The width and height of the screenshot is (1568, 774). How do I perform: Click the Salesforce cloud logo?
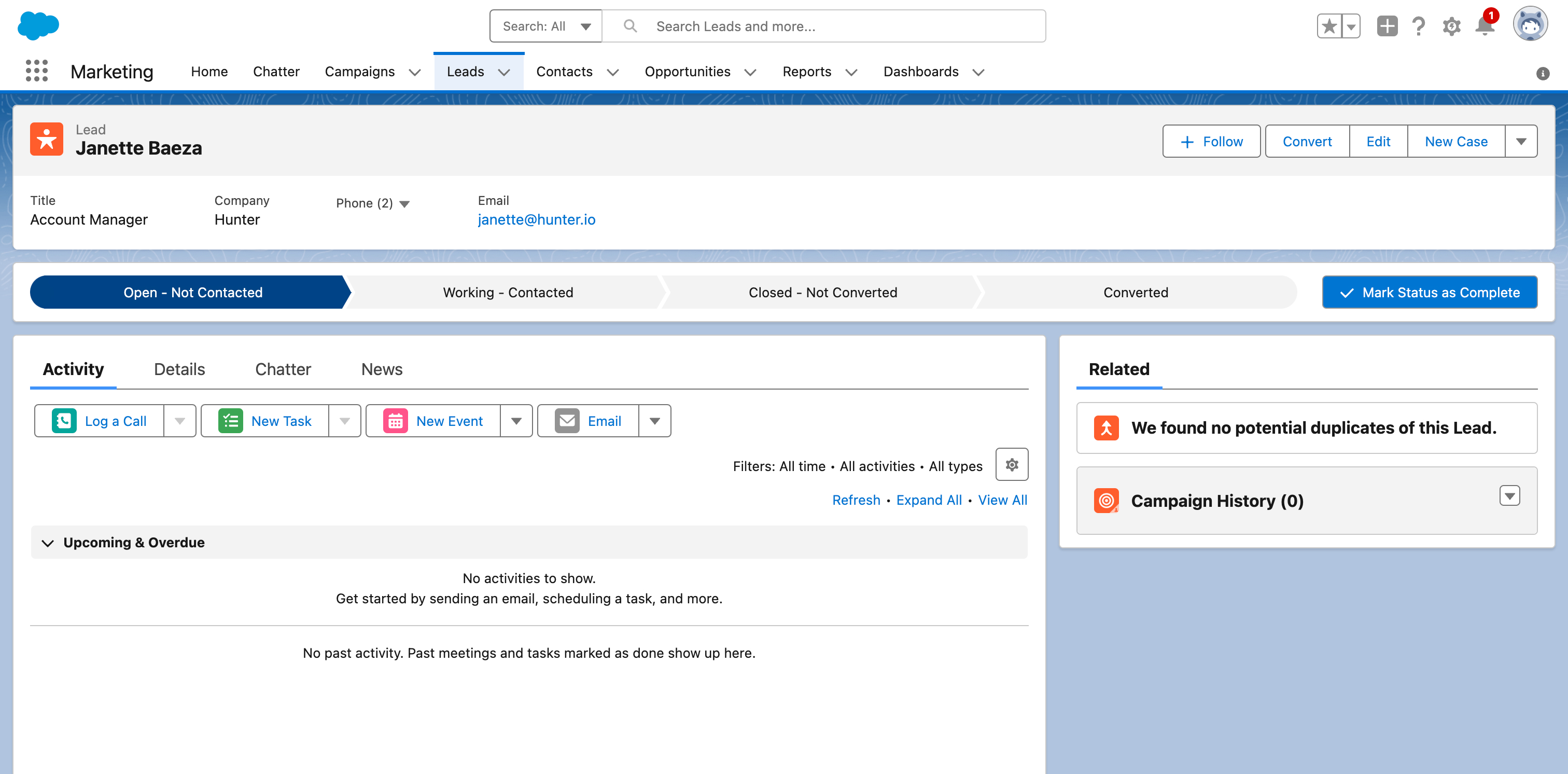coord(38,26)
